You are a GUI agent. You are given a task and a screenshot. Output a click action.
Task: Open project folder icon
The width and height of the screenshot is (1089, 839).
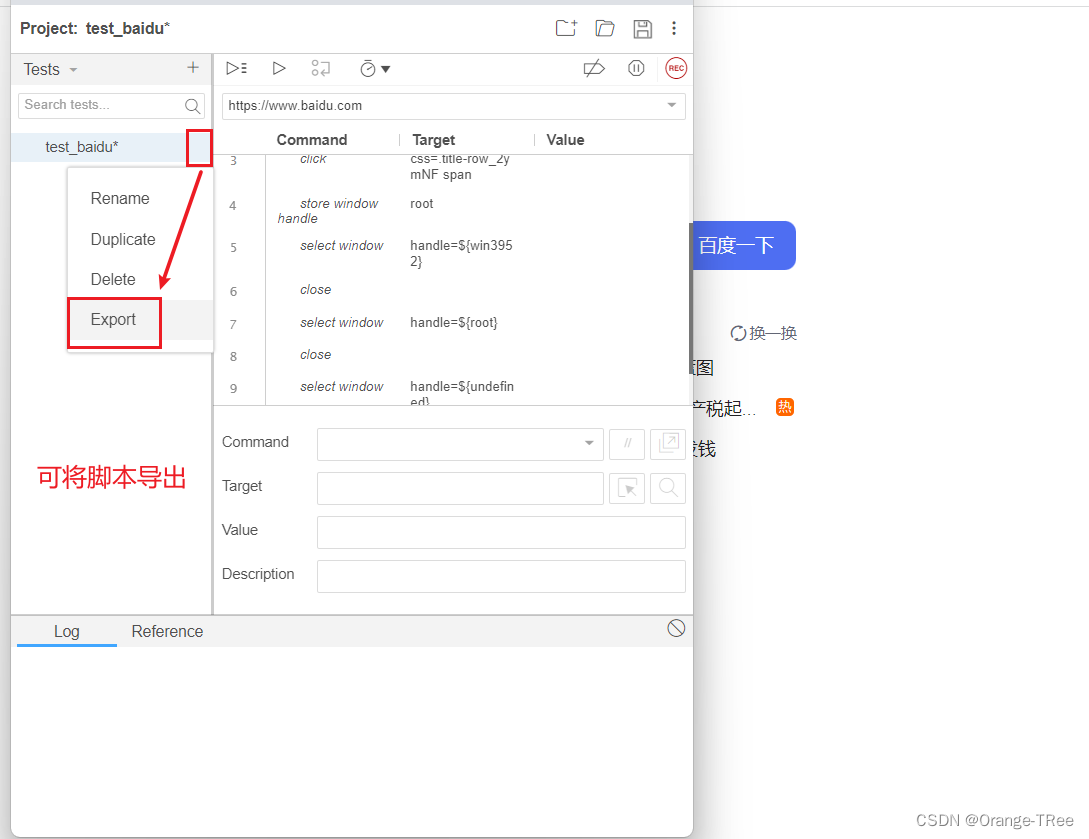pos(605,28)
